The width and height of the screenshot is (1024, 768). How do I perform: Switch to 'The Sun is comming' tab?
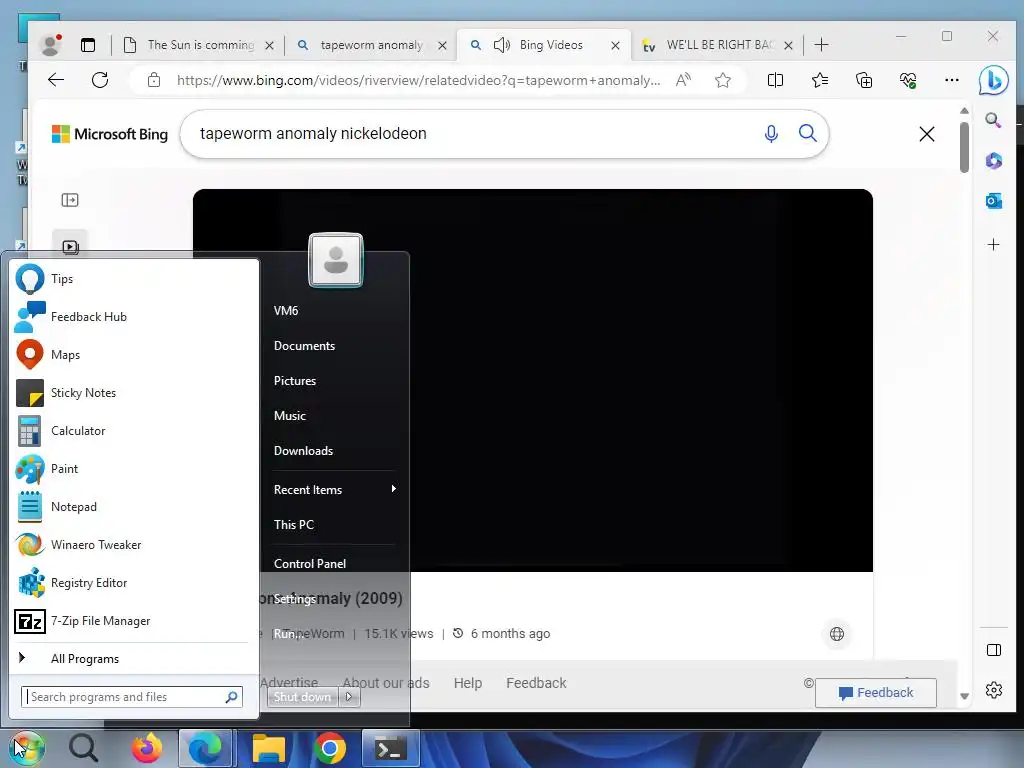[199, 45]
